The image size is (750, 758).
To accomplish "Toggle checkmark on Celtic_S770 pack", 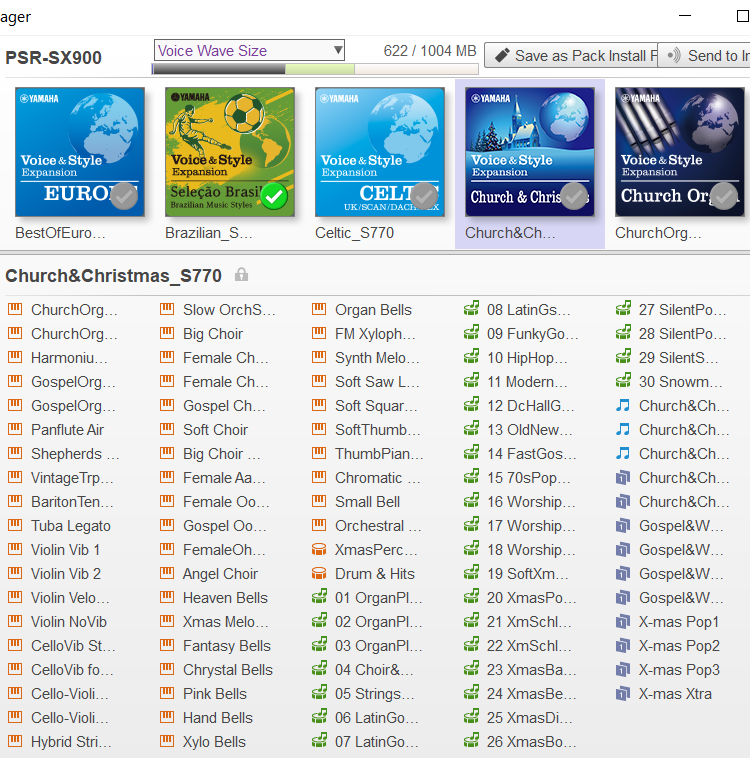I will [424, 196].
